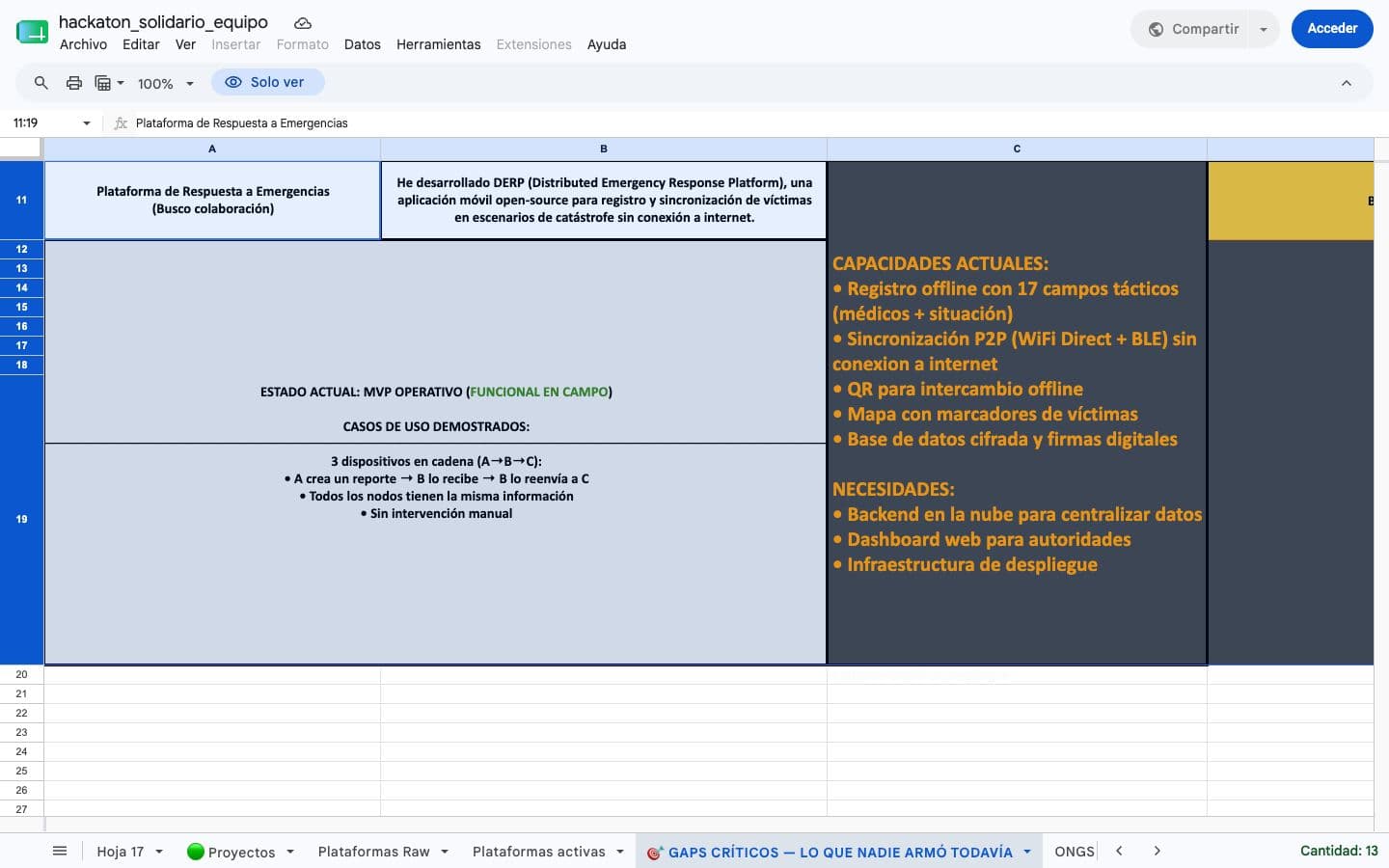Open the Herramientas menu
The height and width of the screenshot is (868, 1389).
pos(438,44)
